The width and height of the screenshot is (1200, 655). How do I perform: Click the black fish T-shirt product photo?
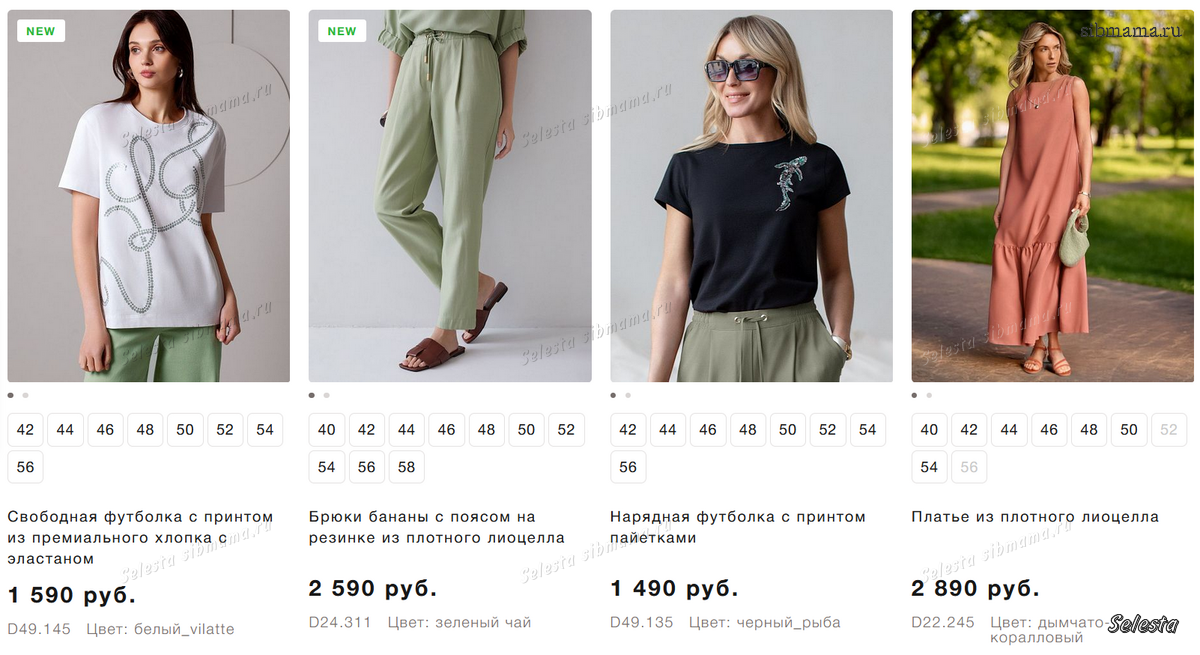pyautogui.click(x=751, y=196)
